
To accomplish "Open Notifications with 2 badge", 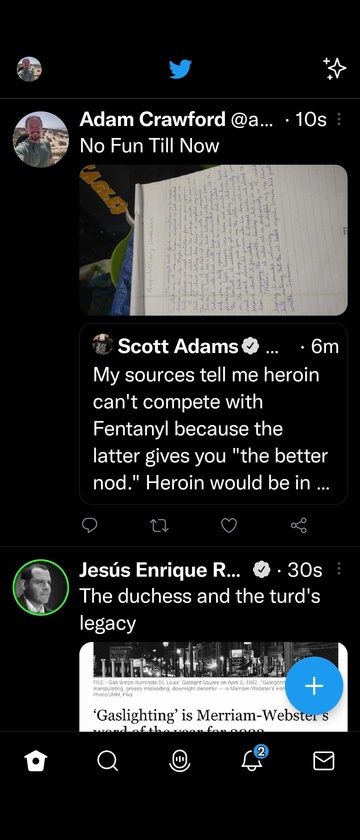I will pos(252,759).
